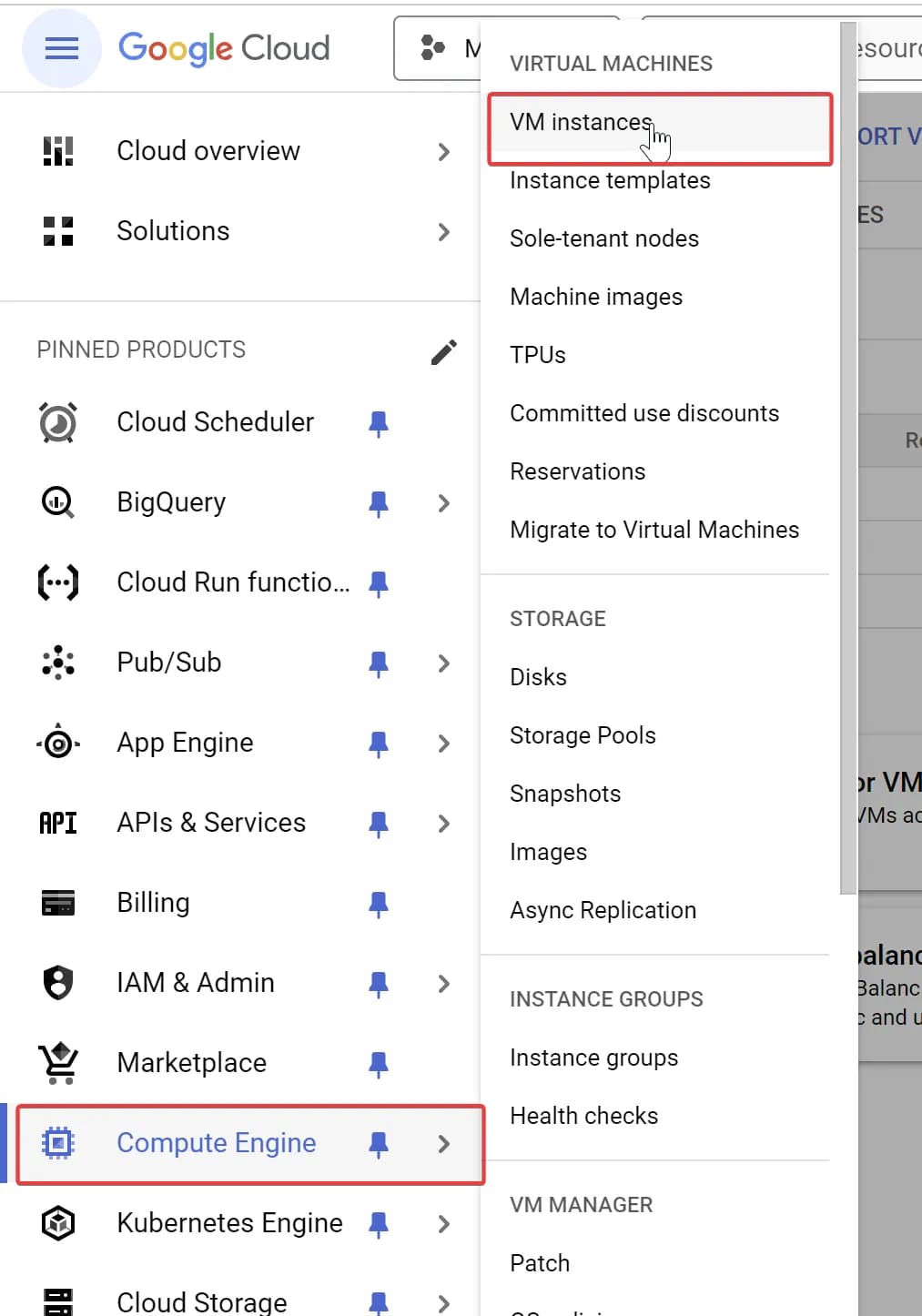Expand the Kubernetes Engine submenu arrow

click(x=444, y=1223)
